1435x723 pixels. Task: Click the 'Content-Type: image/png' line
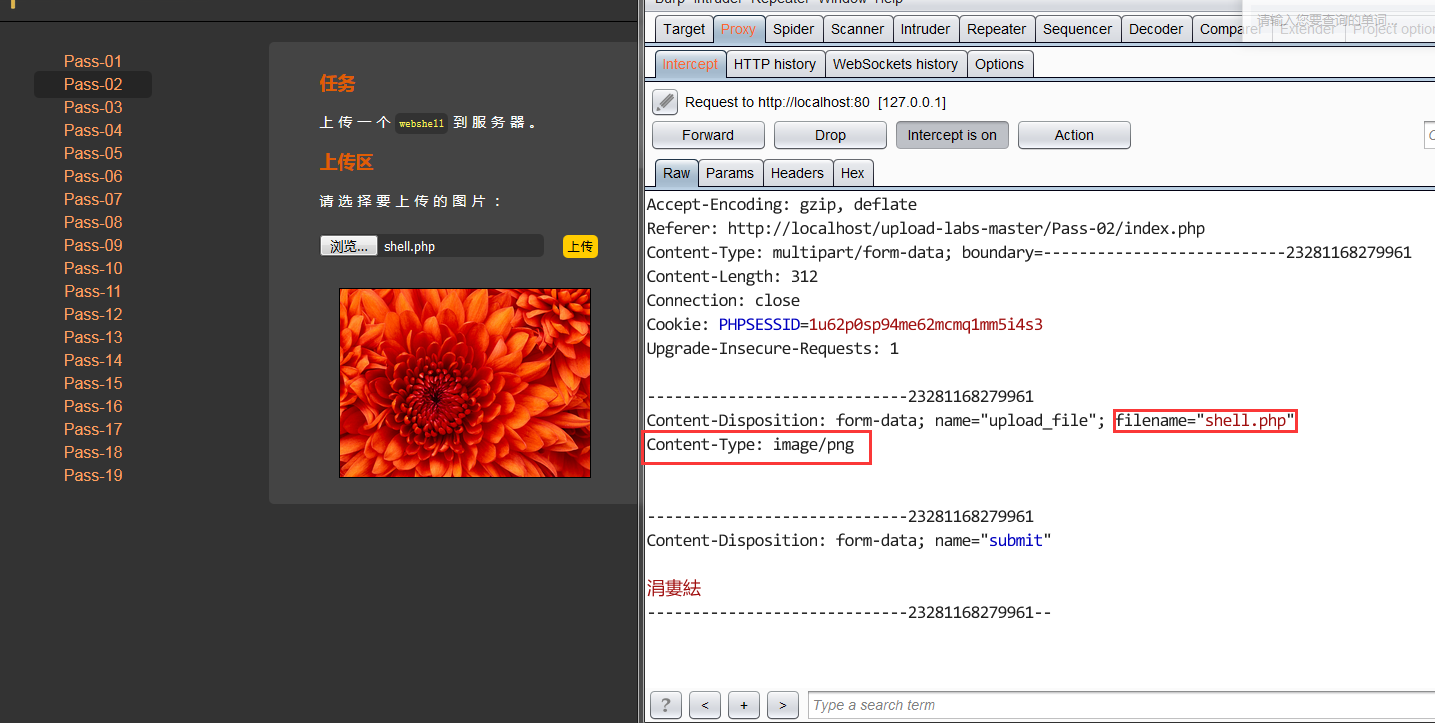750,445
